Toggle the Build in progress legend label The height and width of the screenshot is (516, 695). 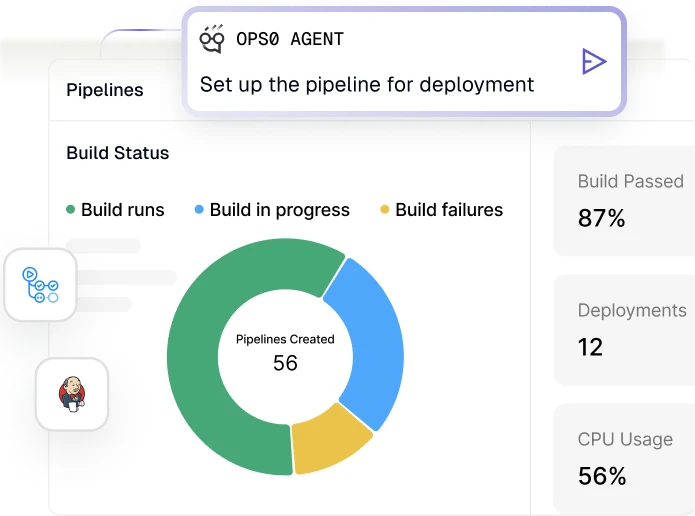279,210
